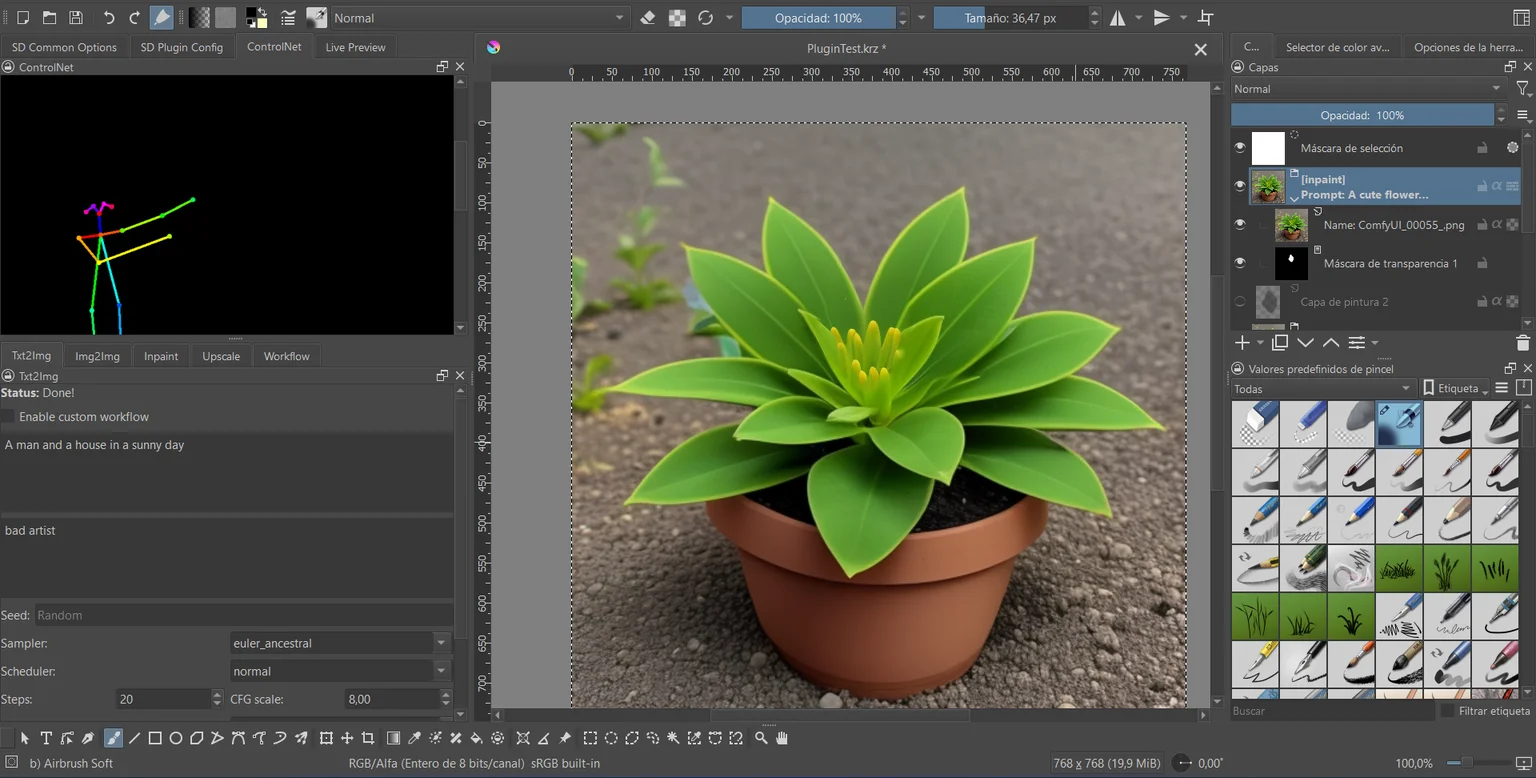The width and height of the screenshot is (1536, 778).
Task: Click the Seed Random input field
Action: point(243,615)
